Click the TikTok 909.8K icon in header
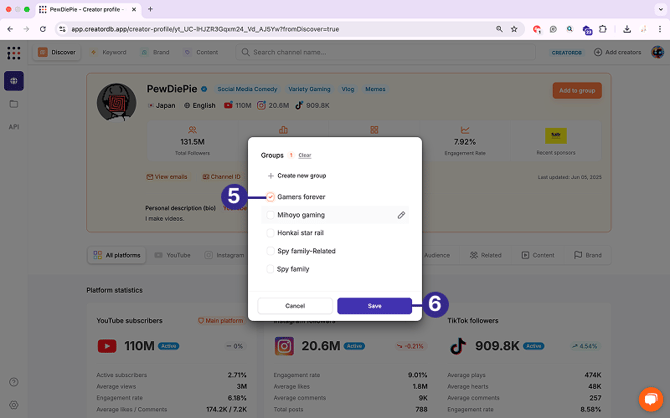670x418 pixels. pos(299,105)
